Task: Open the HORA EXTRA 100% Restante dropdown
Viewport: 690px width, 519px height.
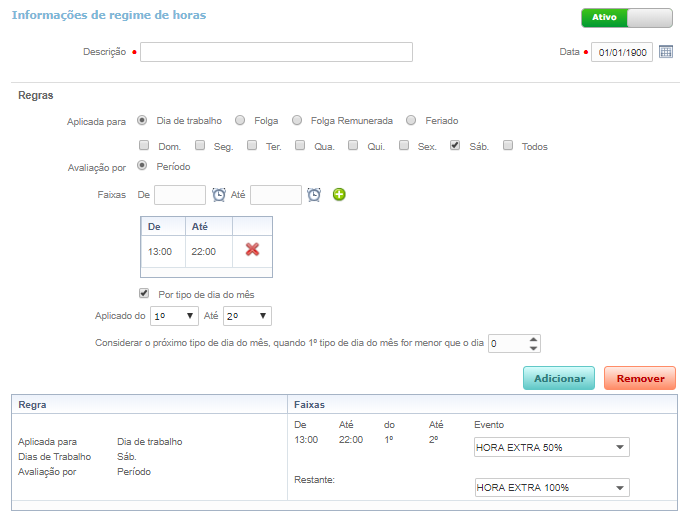Action: (552, 488)
